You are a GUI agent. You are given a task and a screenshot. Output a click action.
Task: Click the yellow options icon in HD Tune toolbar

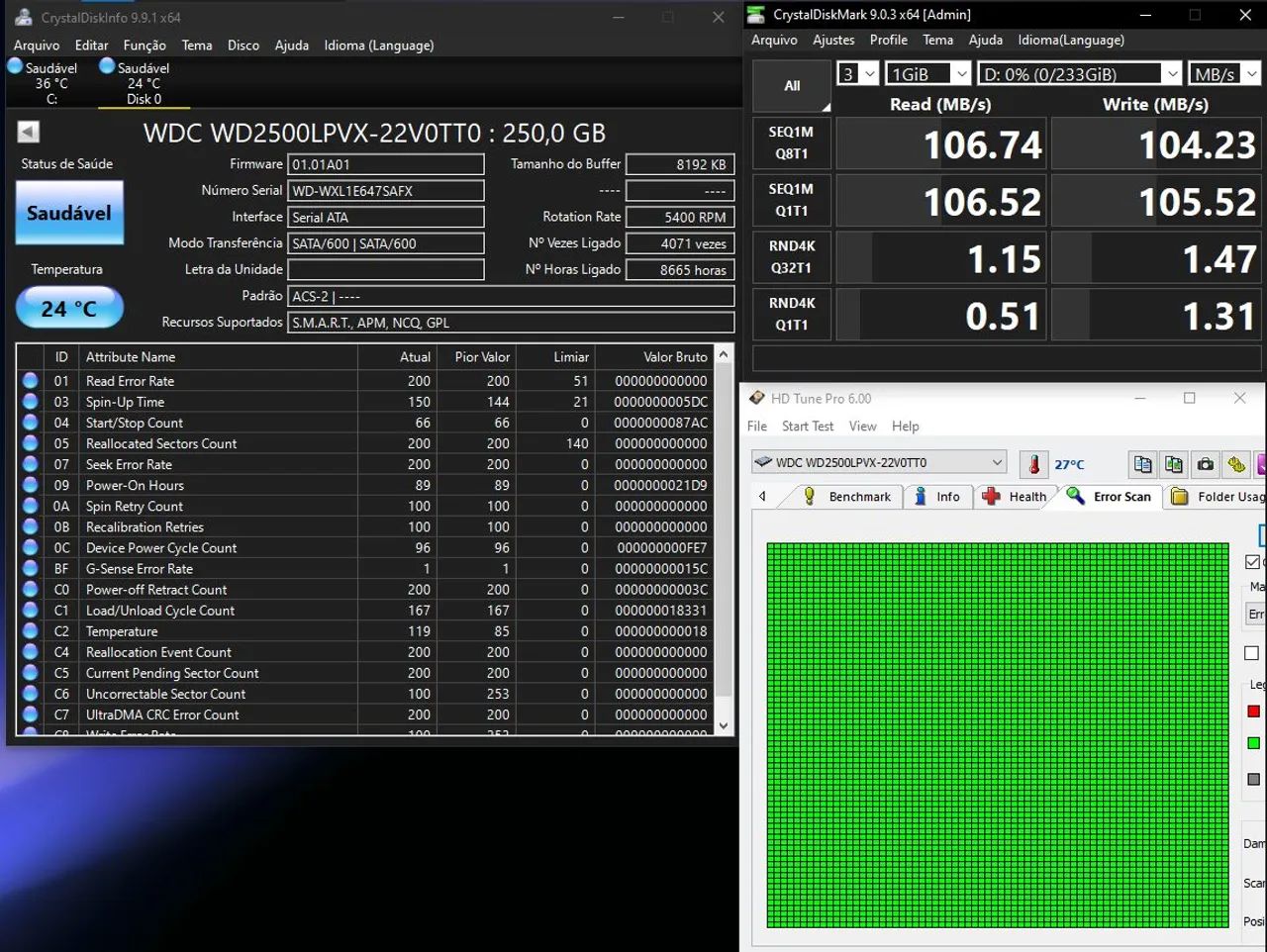[x=1236, y=463]
